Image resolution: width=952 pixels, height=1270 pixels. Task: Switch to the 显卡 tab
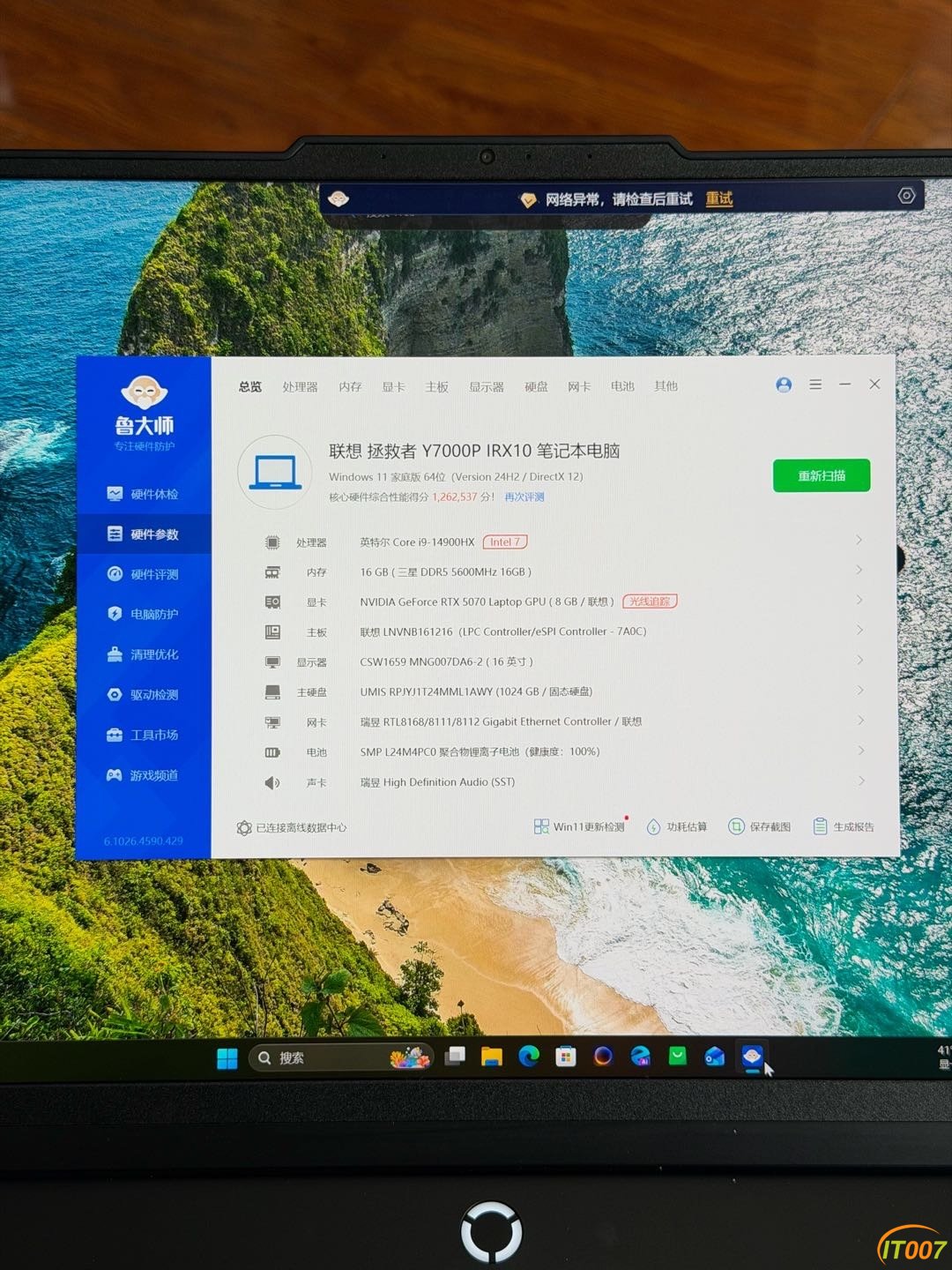pyautogui.click(x=393, y=387)
